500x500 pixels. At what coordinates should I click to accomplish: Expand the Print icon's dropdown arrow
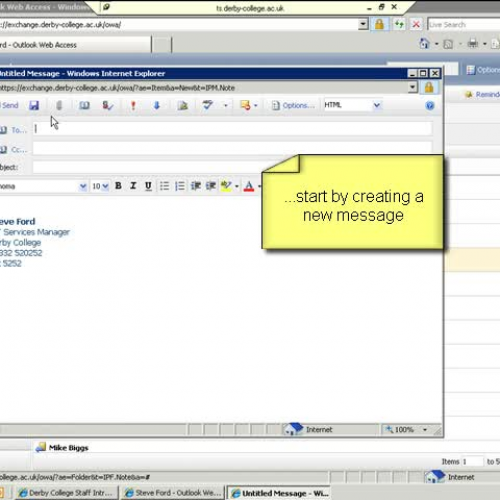485,44
